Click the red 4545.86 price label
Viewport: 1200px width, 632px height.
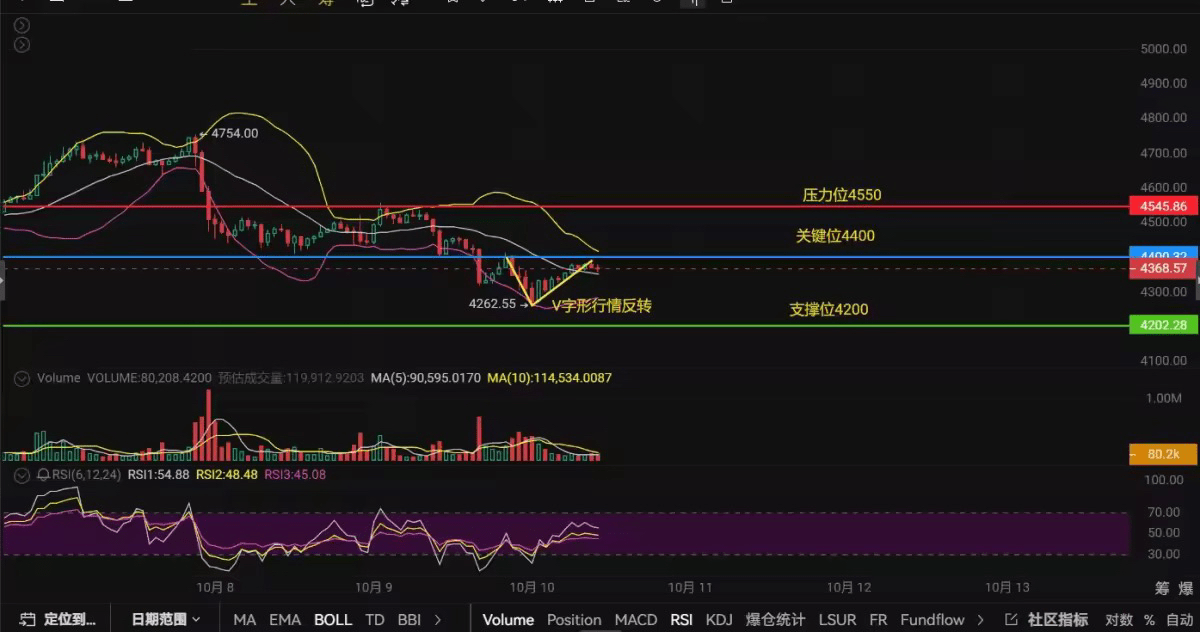[x=1162, y=206]
